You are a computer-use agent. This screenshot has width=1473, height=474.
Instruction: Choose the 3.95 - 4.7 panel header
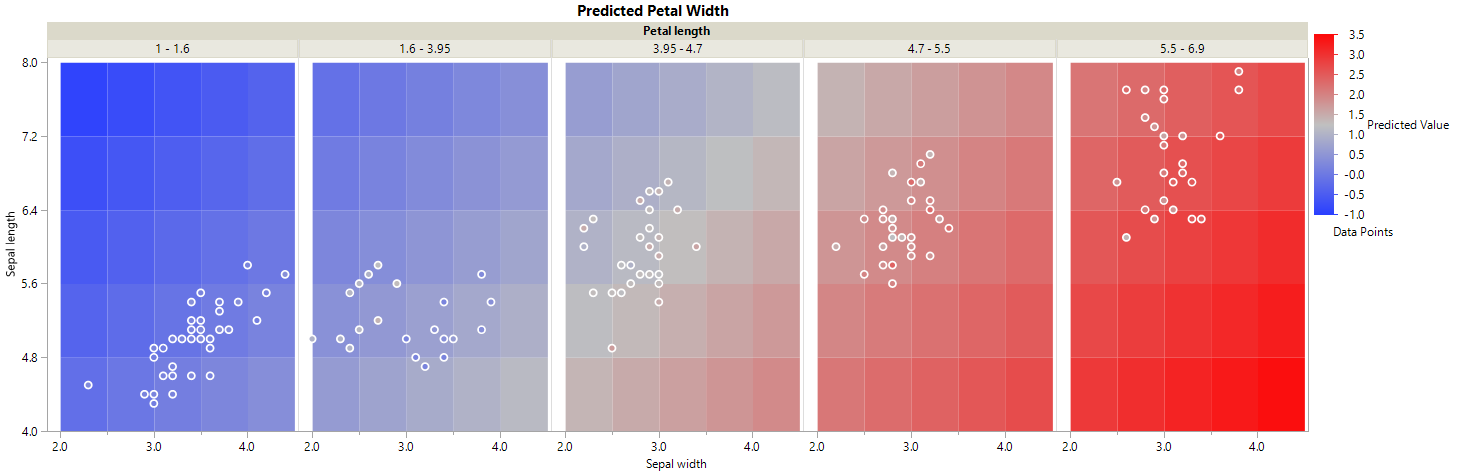pyautogui.click(x=677, y=48)
